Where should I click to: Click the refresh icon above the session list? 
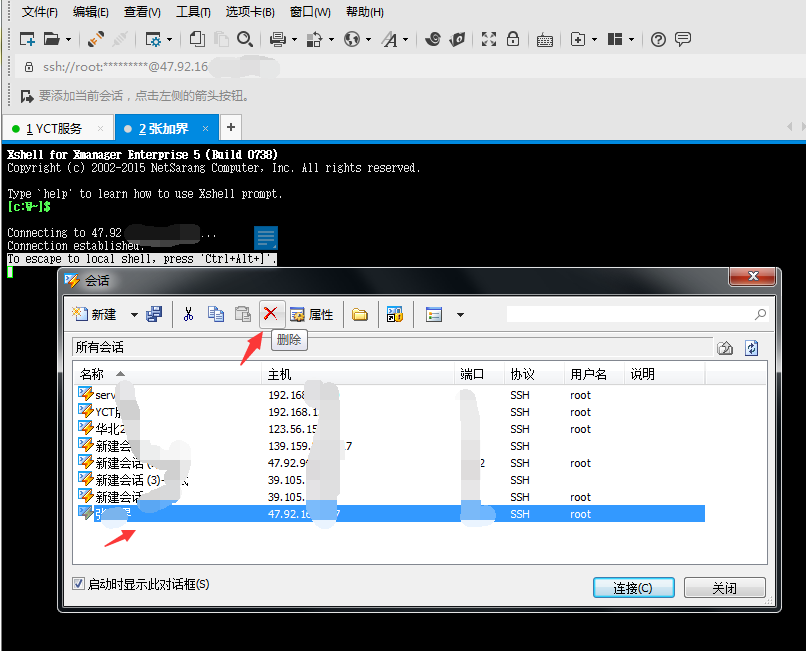pyautogui.click(x=752, y=347)
